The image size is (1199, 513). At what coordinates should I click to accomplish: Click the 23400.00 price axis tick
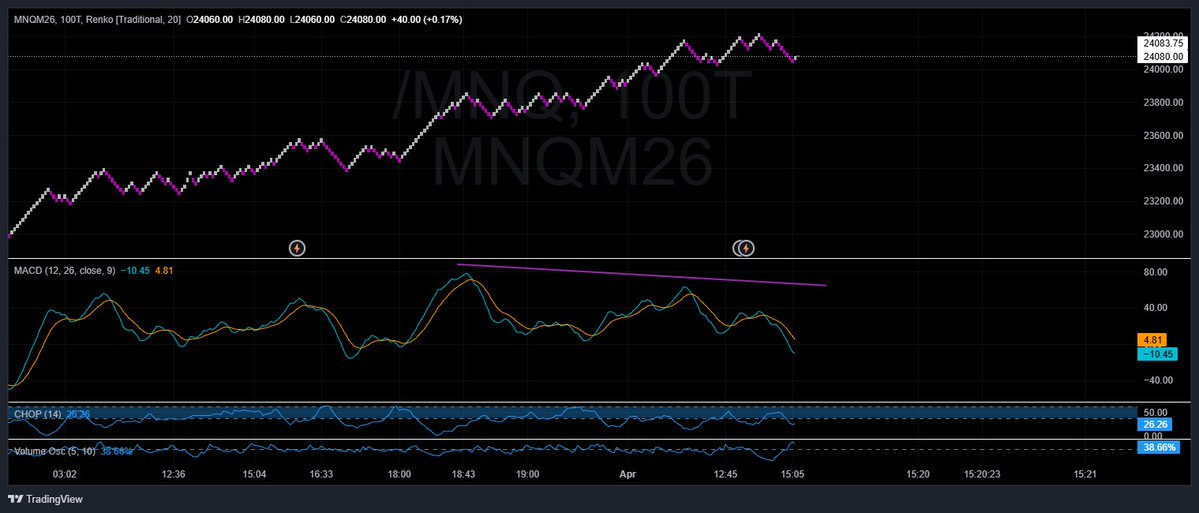[x=1163, y=168]
